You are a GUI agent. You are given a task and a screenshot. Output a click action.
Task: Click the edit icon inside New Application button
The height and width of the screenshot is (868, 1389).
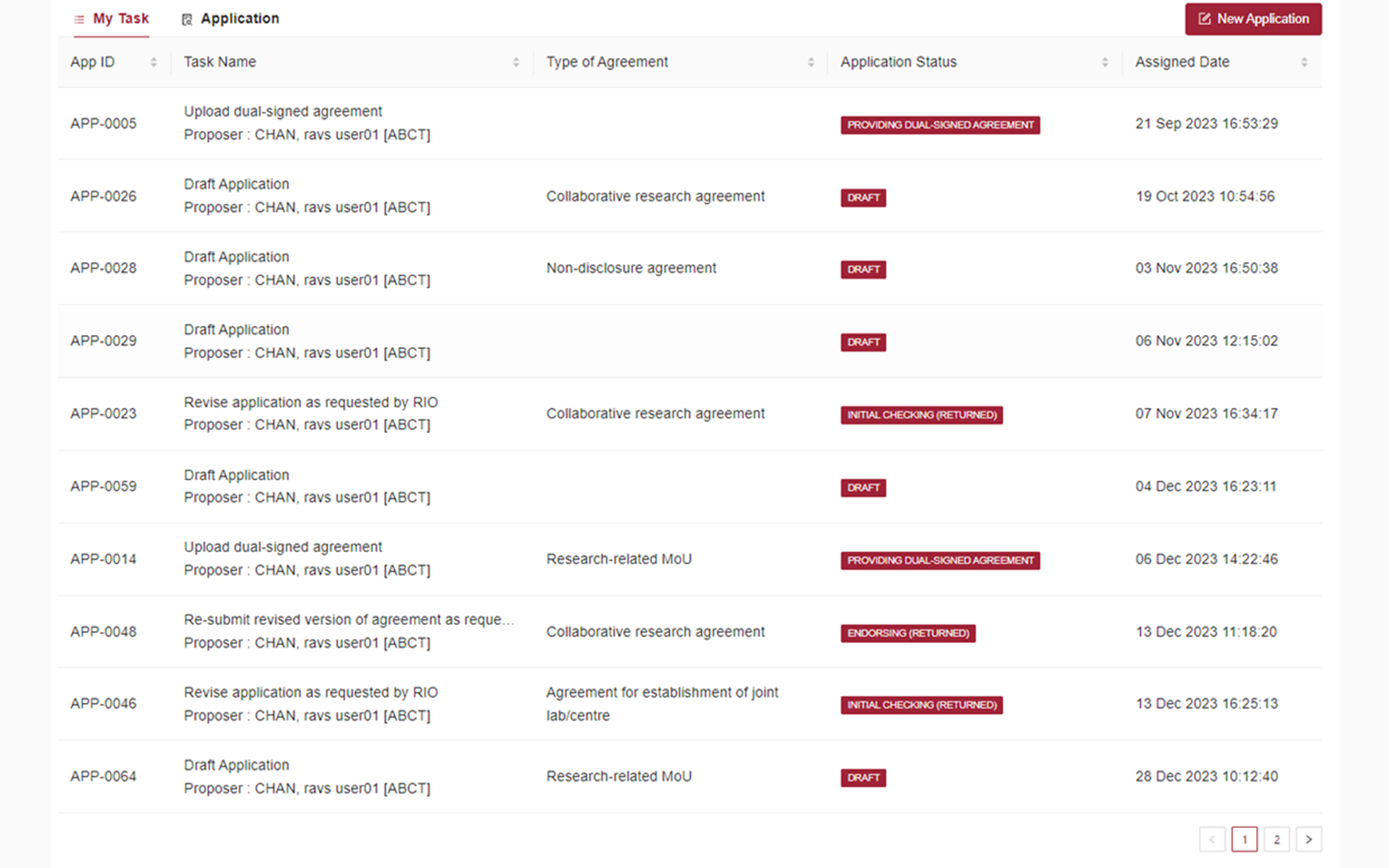pos(1205,17)
